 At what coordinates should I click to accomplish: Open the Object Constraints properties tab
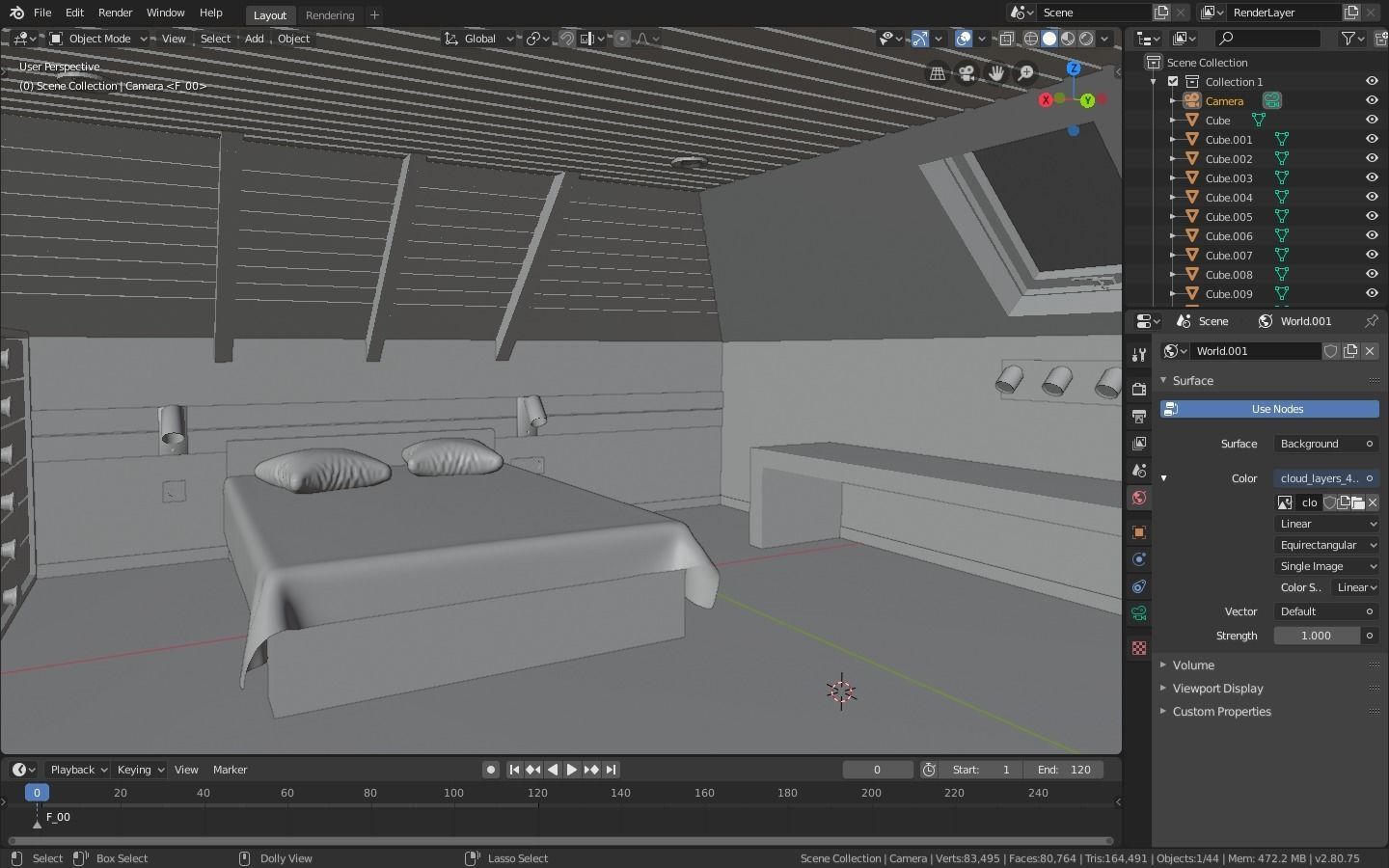point(1139,586)
